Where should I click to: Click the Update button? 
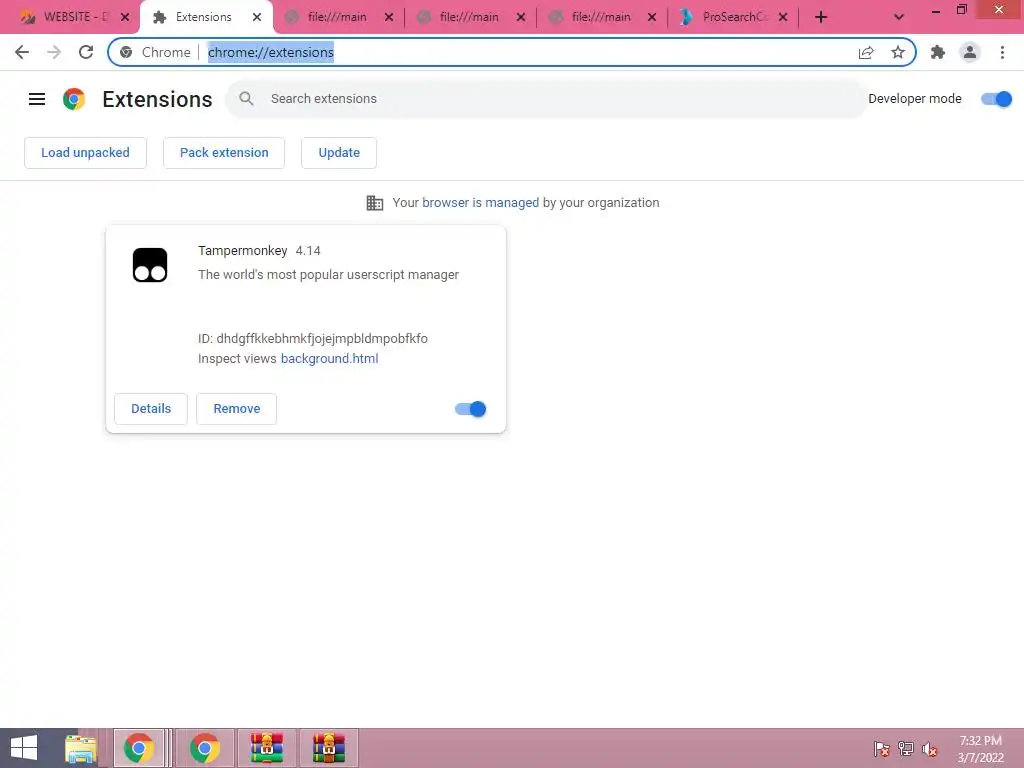pyautogui.click(x=339, y=153)
